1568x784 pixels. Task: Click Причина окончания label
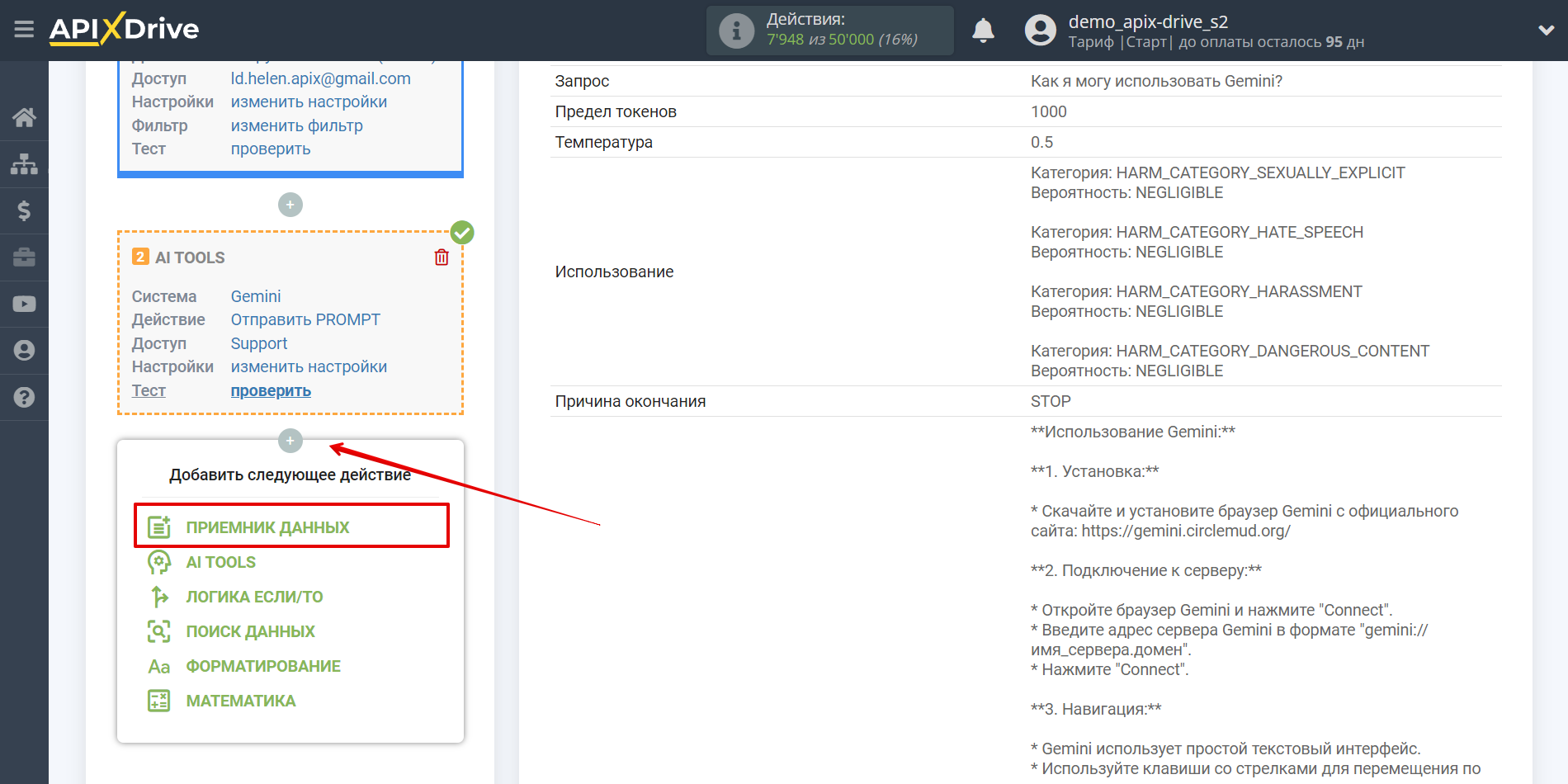pos(631,401)
